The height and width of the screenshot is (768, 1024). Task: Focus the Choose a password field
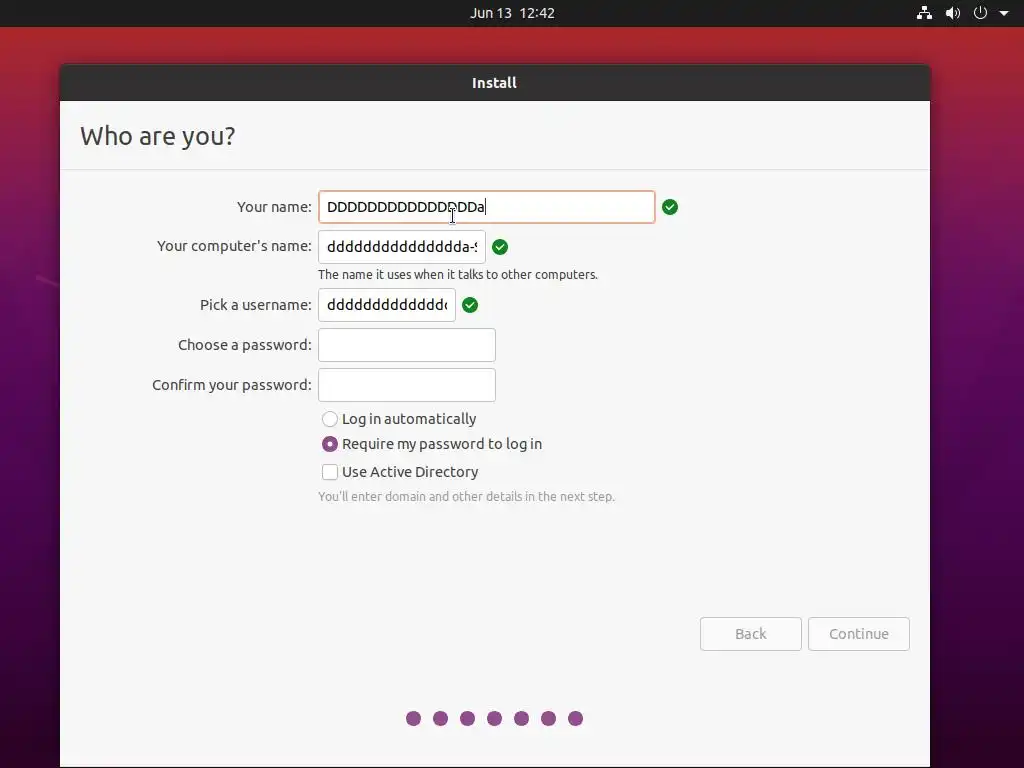click(407, 345)
